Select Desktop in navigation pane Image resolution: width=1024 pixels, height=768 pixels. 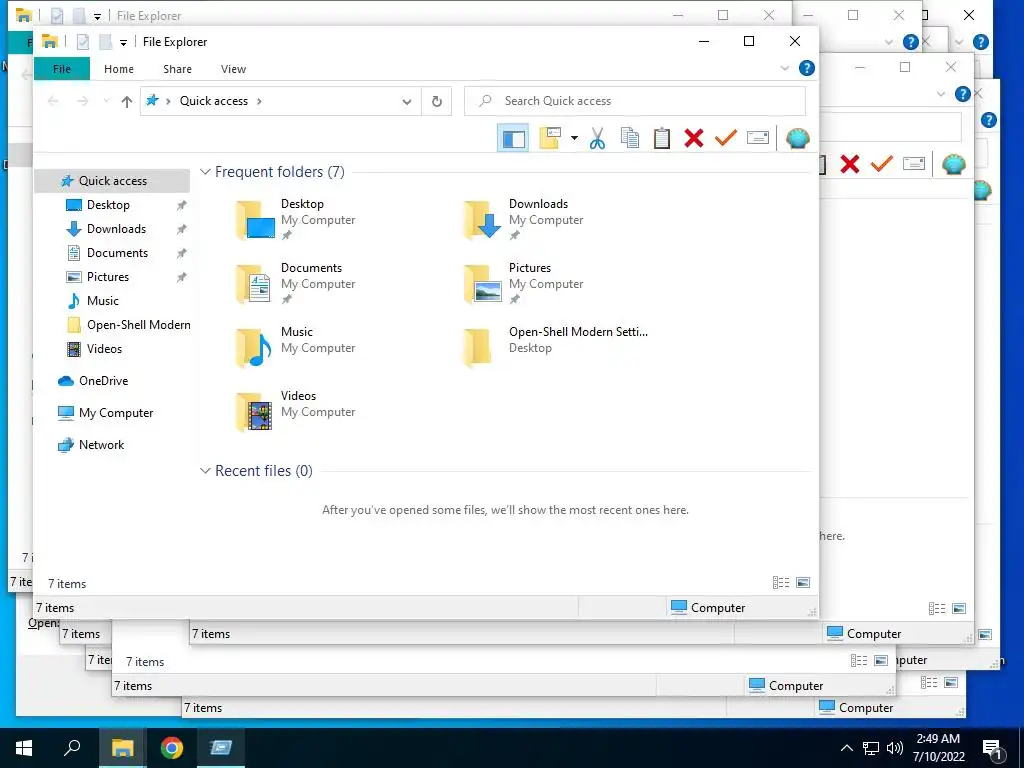pos(108,205)
